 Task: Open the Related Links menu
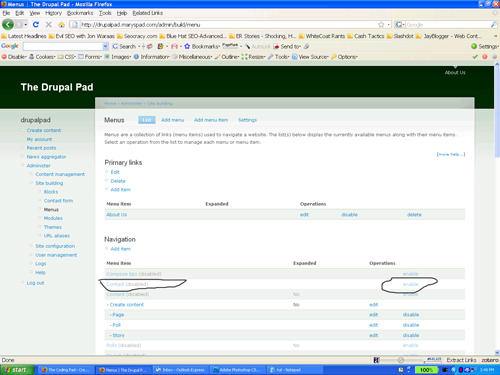(x=148, y=13)
